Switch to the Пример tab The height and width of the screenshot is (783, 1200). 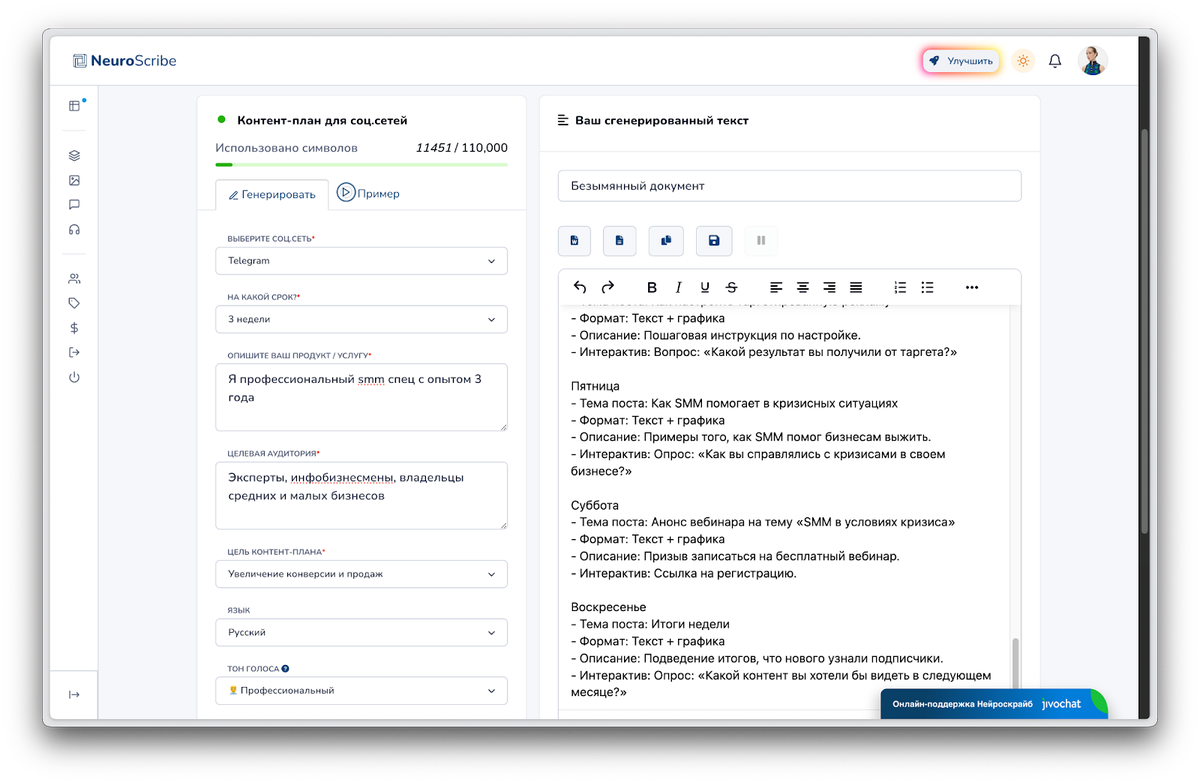(x=368, y=193)
